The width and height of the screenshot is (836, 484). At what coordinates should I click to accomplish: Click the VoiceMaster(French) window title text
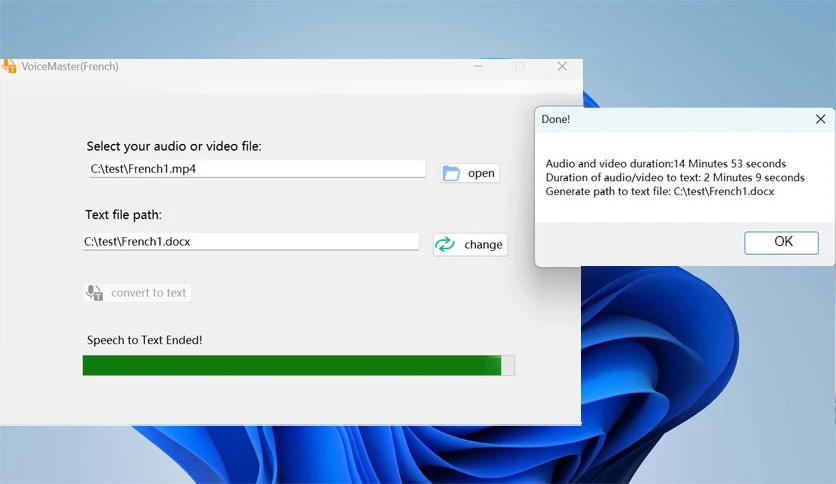pyautogui.click(x=70, y=66)
